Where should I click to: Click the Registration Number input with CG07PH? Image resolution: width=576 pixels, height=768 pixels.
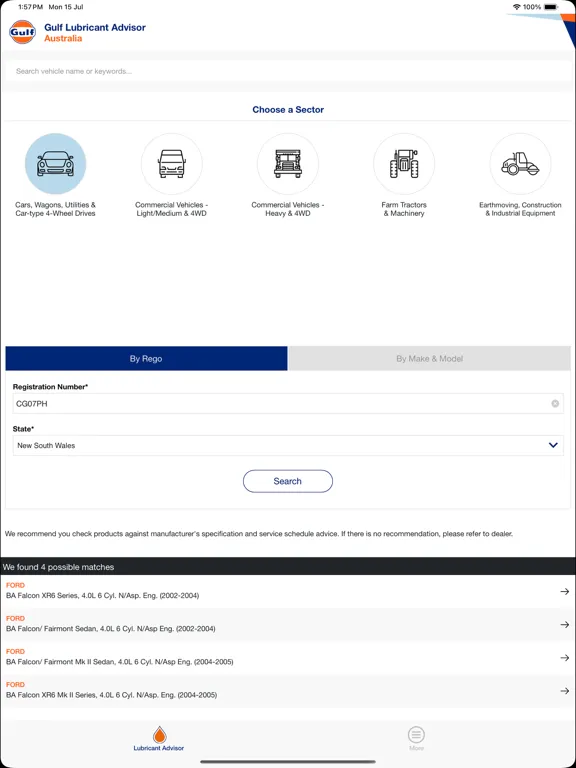[x=288, y=404]
